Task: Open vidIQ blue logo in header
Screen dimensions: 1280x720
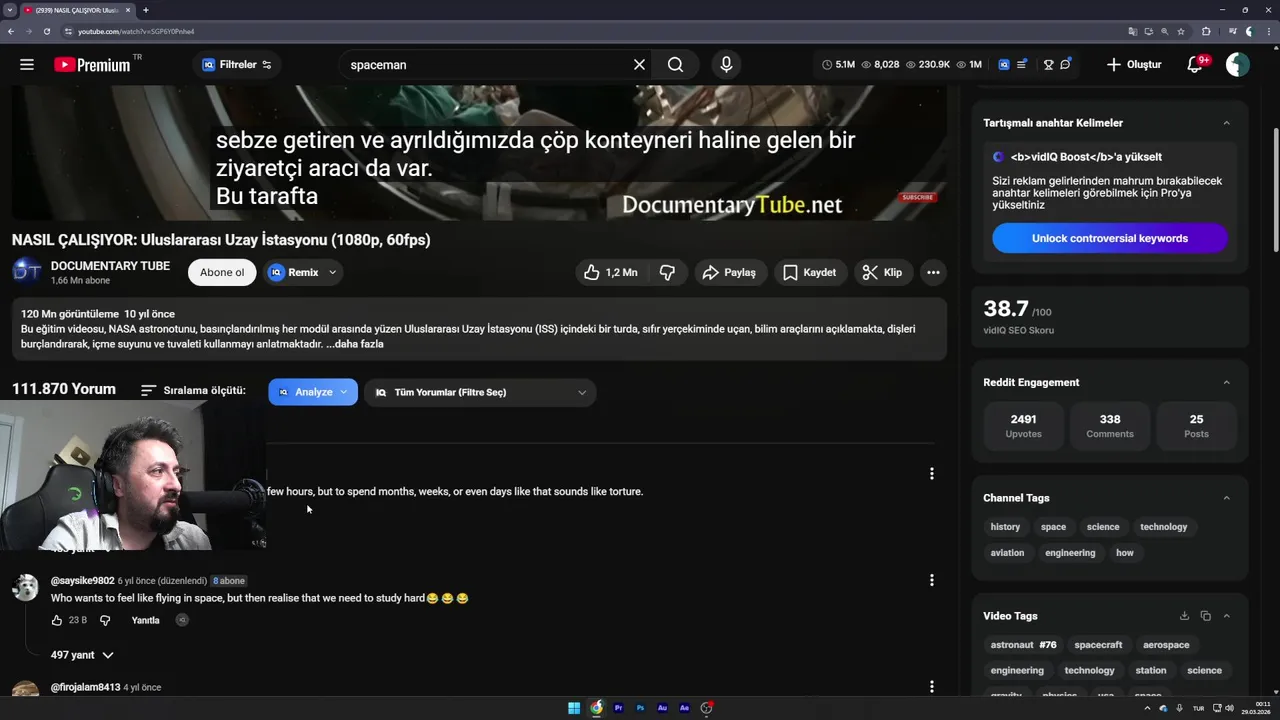Action: click(x=1004, y=64)
